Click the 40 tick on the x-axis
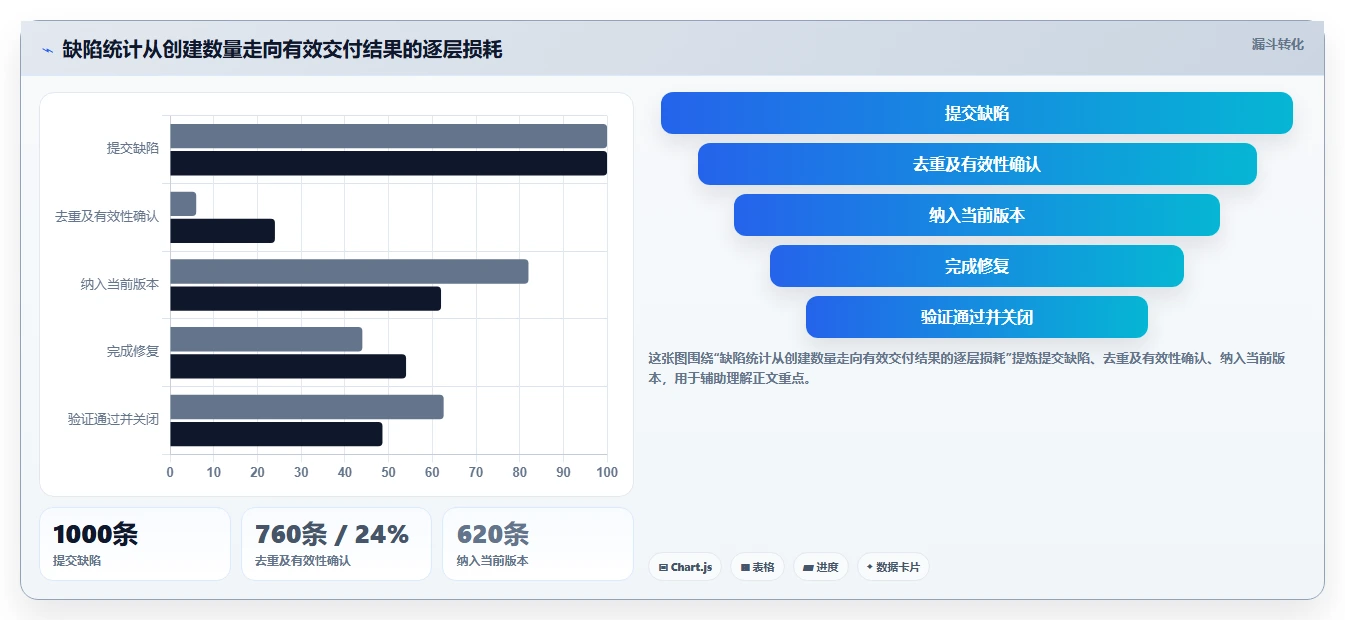1345x620 pixels. pyautogui.click(x=345, y=472)
